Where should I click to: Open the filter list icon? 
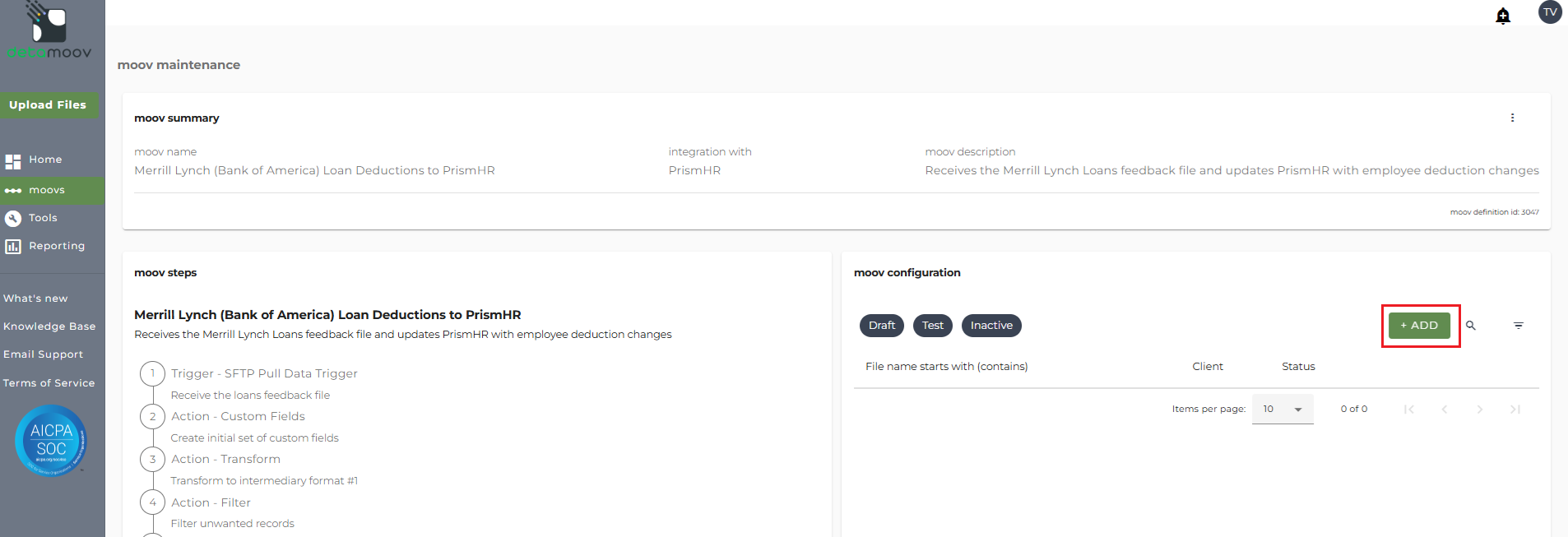point(1519,326)
